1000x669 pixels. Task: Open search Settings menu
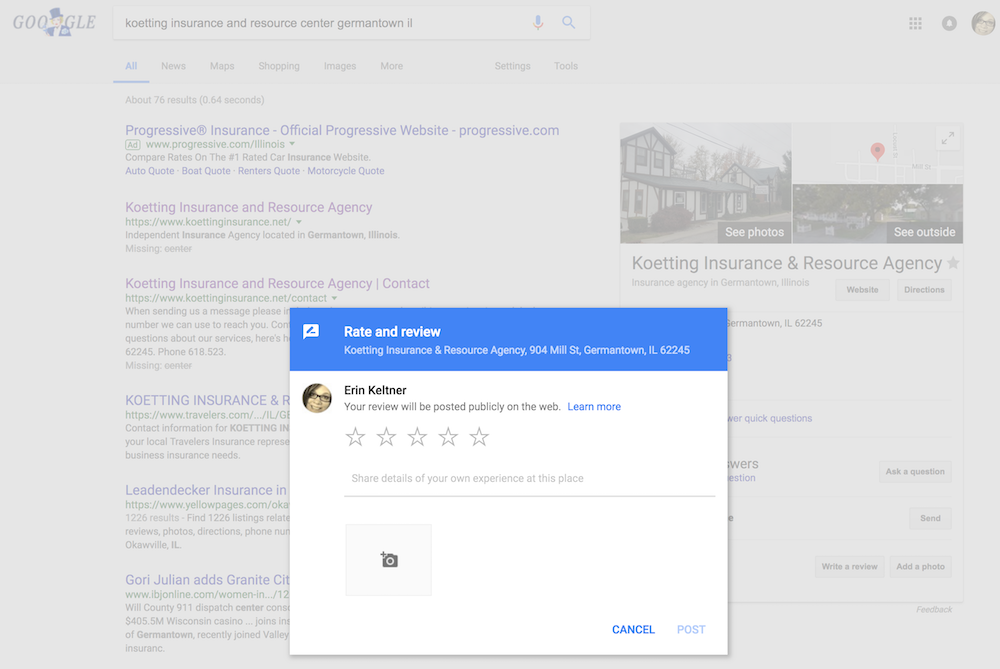coord(512,66)
